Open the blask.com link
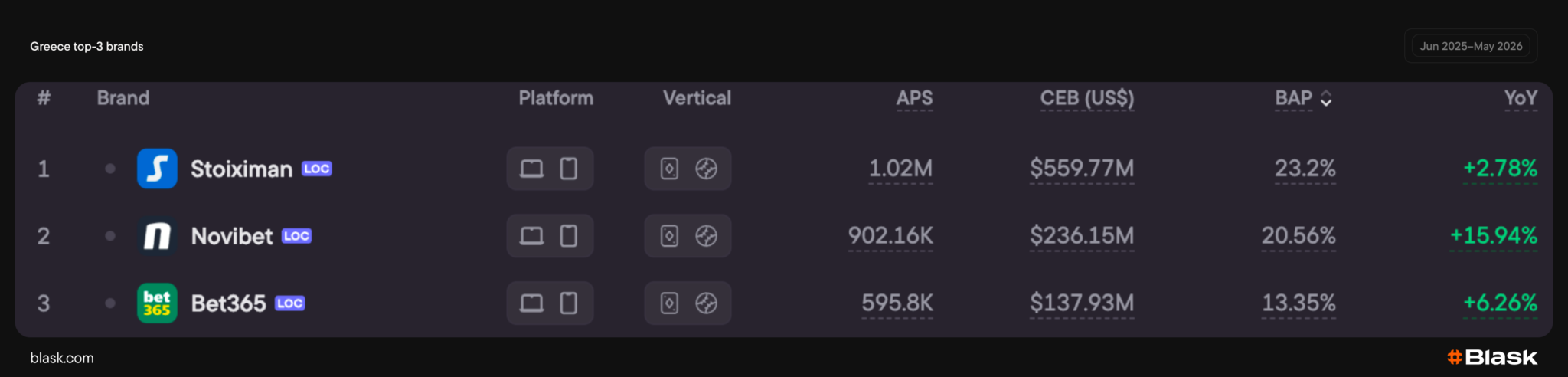The width and height of the screenshot is (1568, 377). (x=62, y=358)
